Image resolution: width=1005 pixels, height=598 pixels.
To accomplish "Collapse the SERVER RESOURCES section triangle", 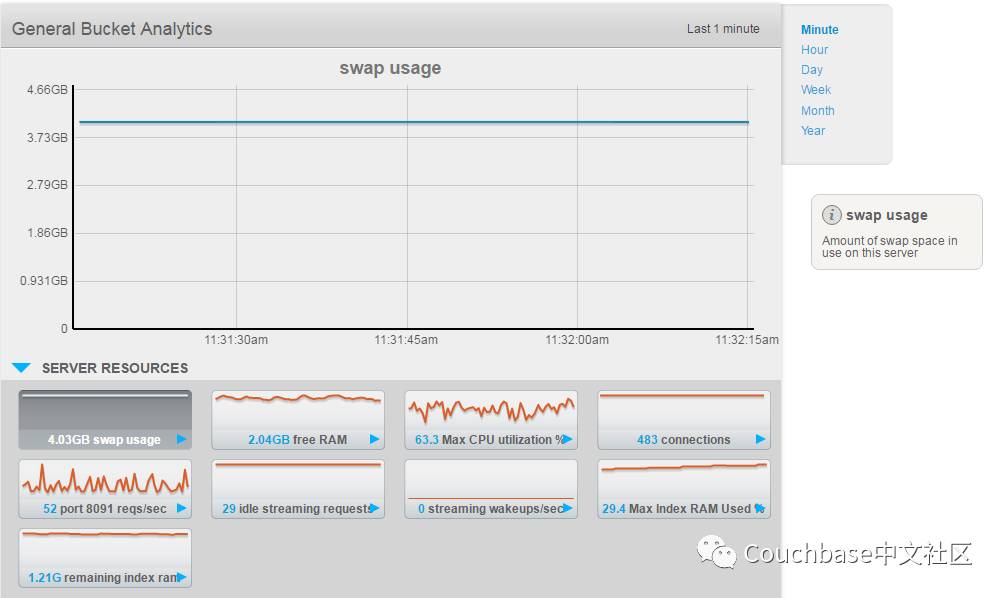I will coord(21,367).
